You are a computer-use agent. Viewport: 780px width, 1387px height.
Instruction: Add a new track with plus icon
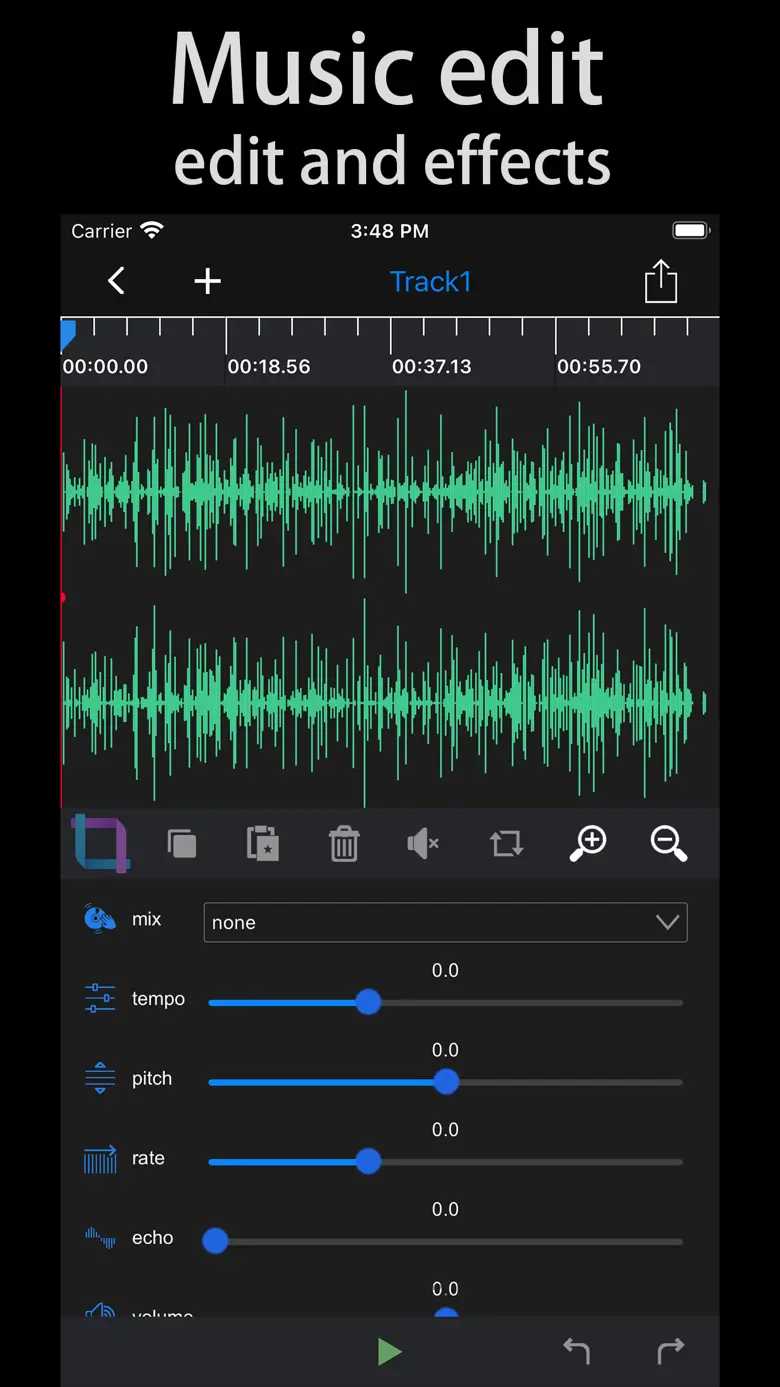pos(207,281)
